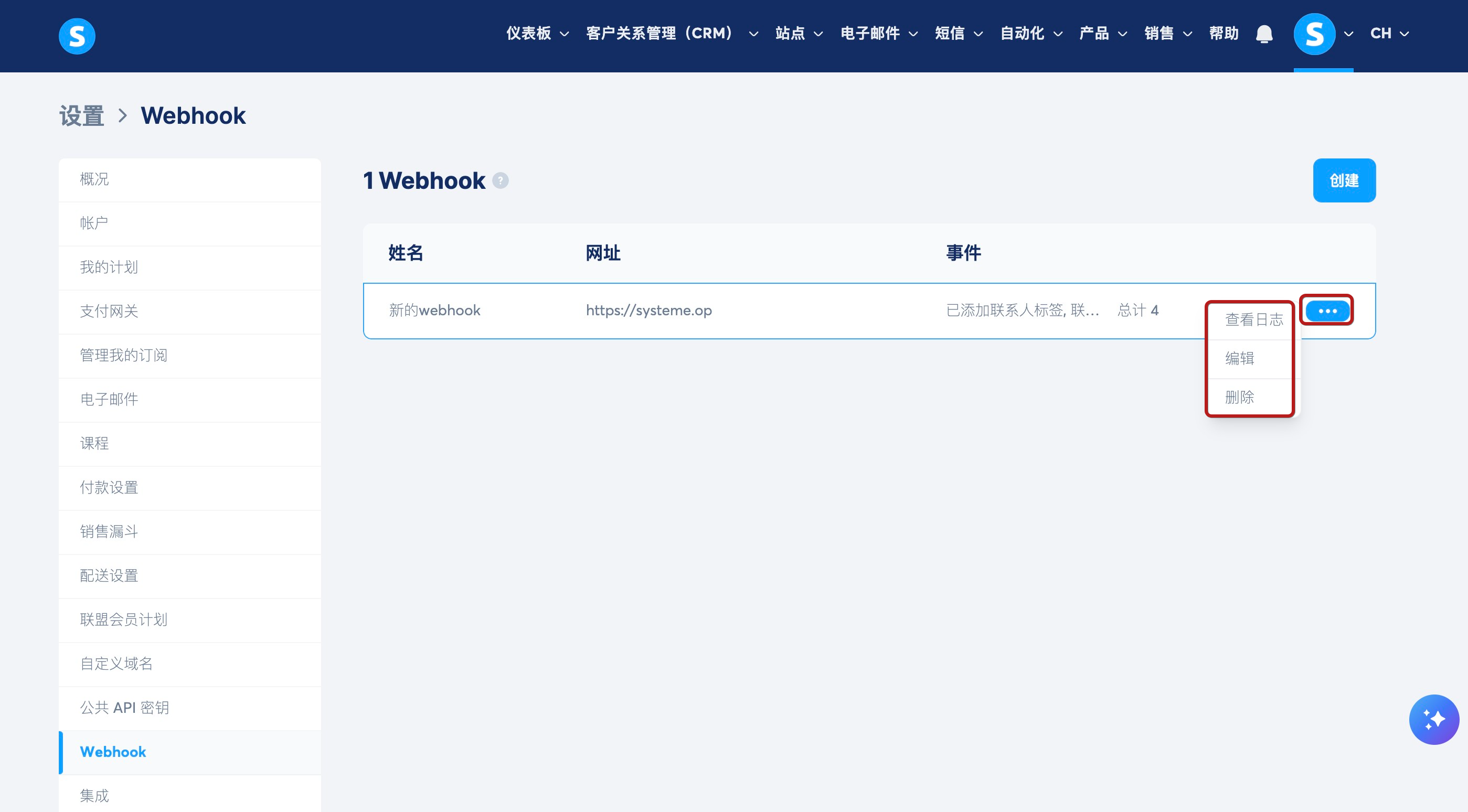Open the notifications bell icon

[1264, 34]
